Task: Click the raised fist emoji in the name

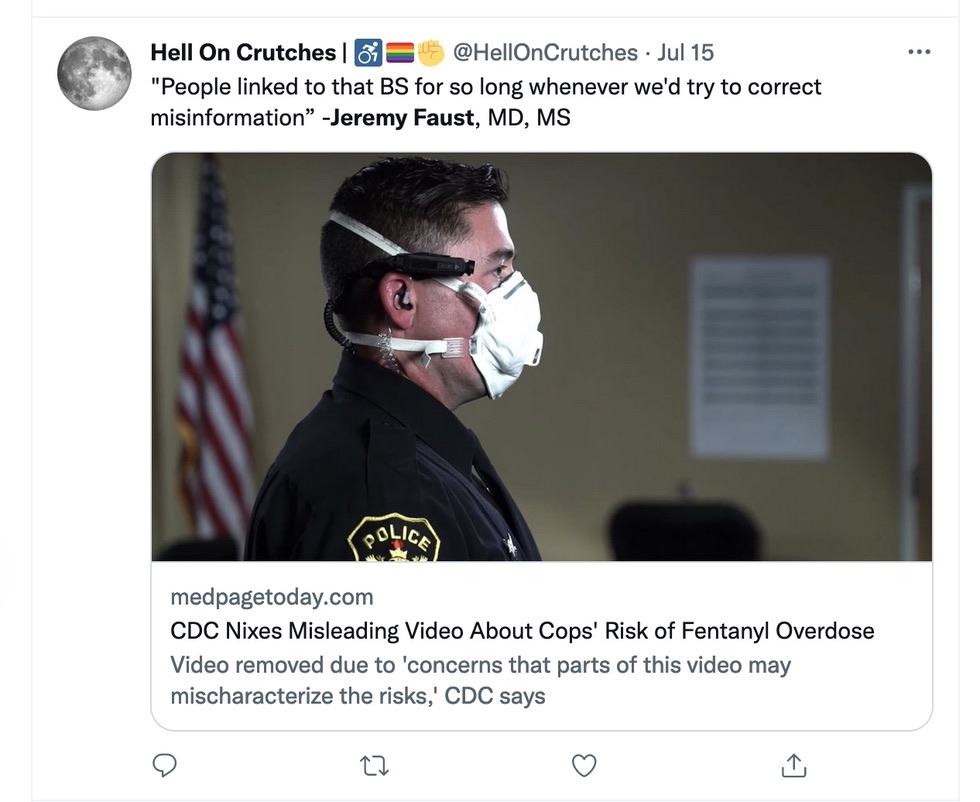Action: click(430, 52)
